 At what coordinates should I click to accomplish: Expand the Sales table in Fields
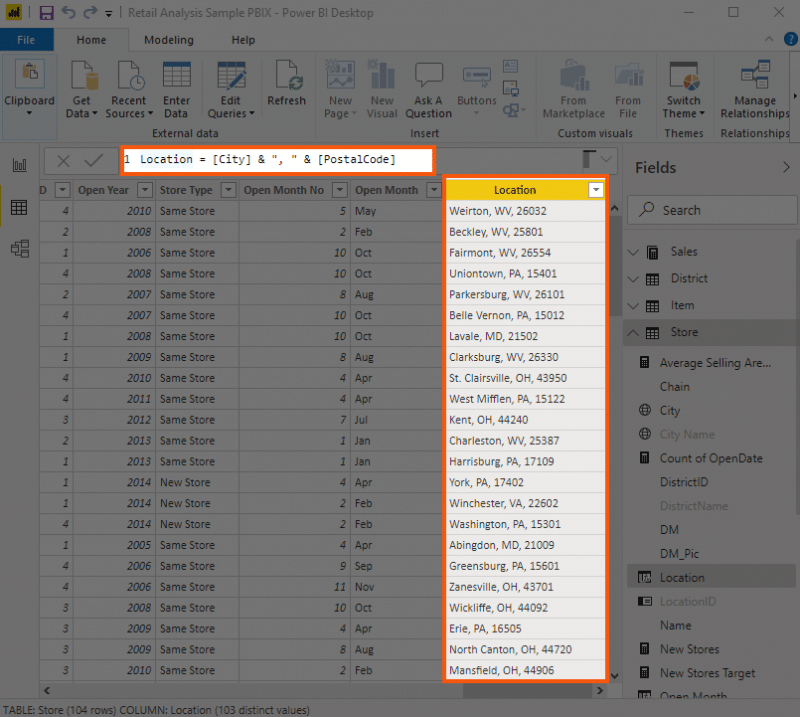click(x=632, y=252)
